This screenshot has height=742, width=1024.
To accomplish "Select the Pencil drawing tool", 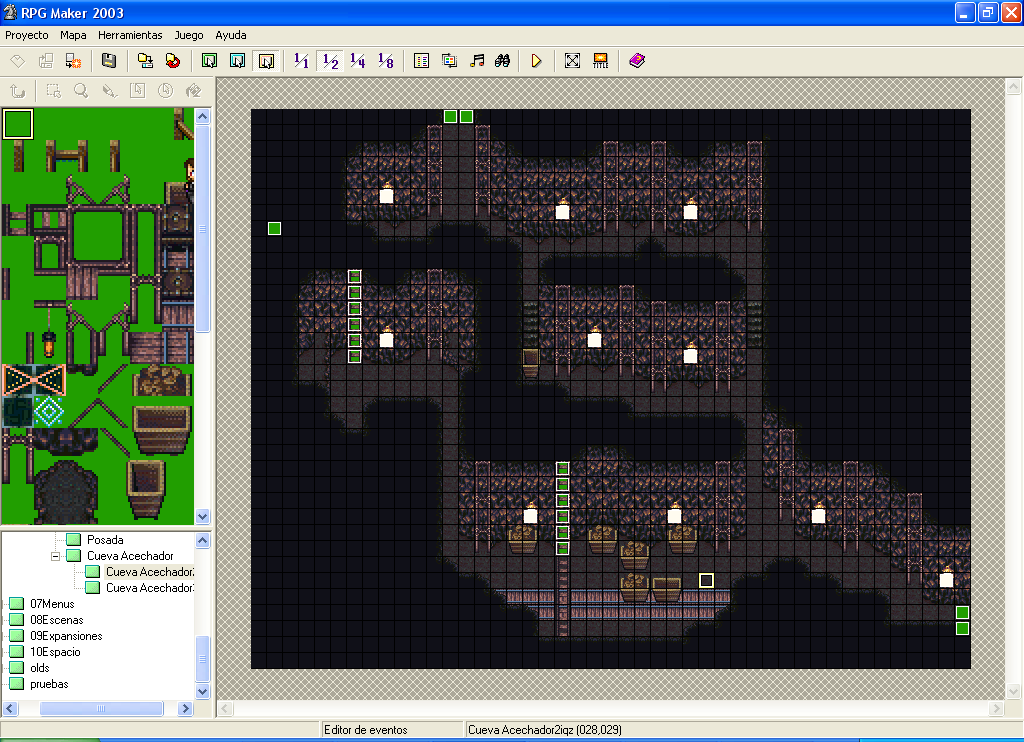I will [x=109, y=91].
